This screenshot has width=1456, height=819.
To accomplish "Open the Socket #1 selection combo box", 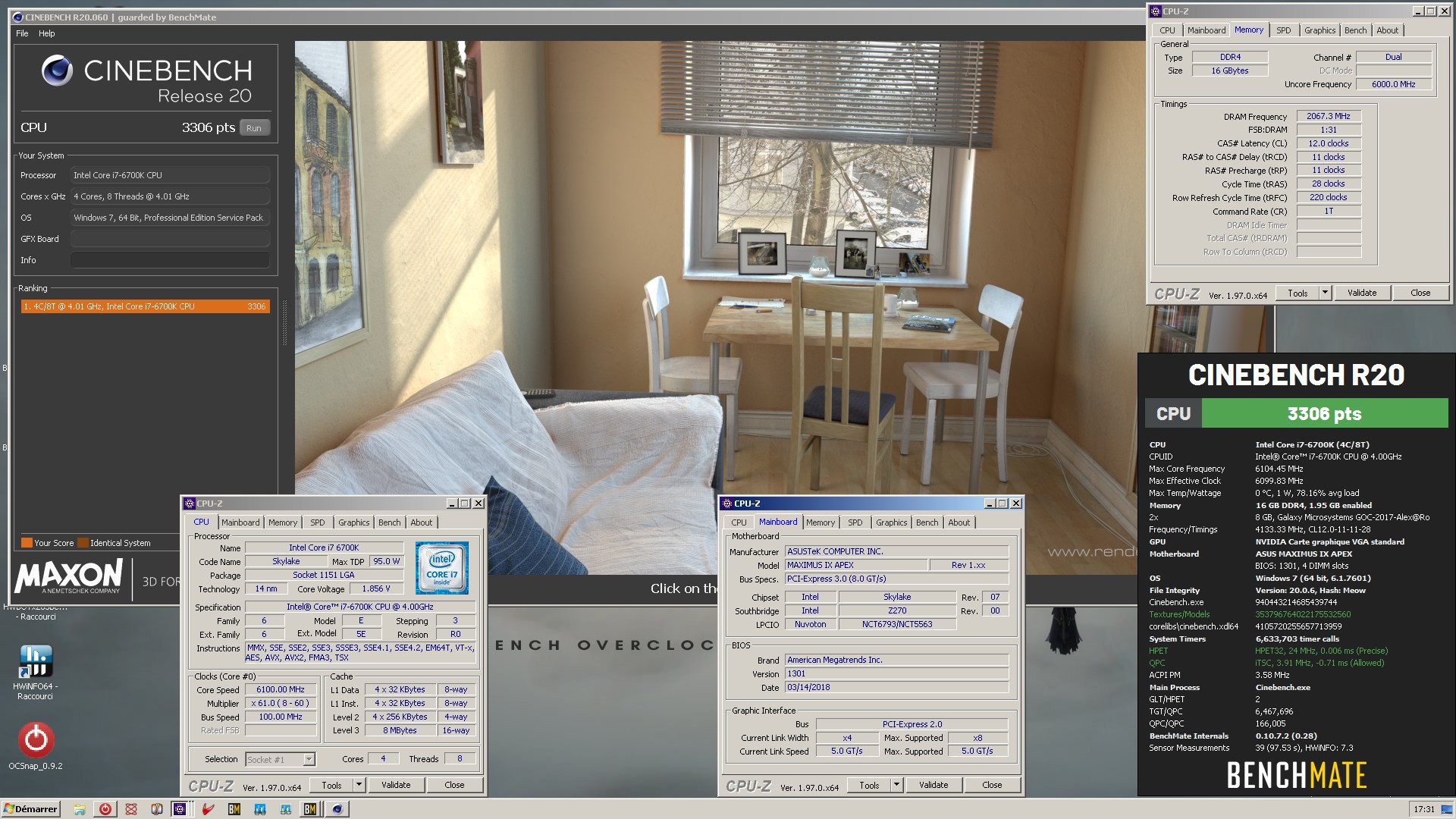I will point(280,759).
